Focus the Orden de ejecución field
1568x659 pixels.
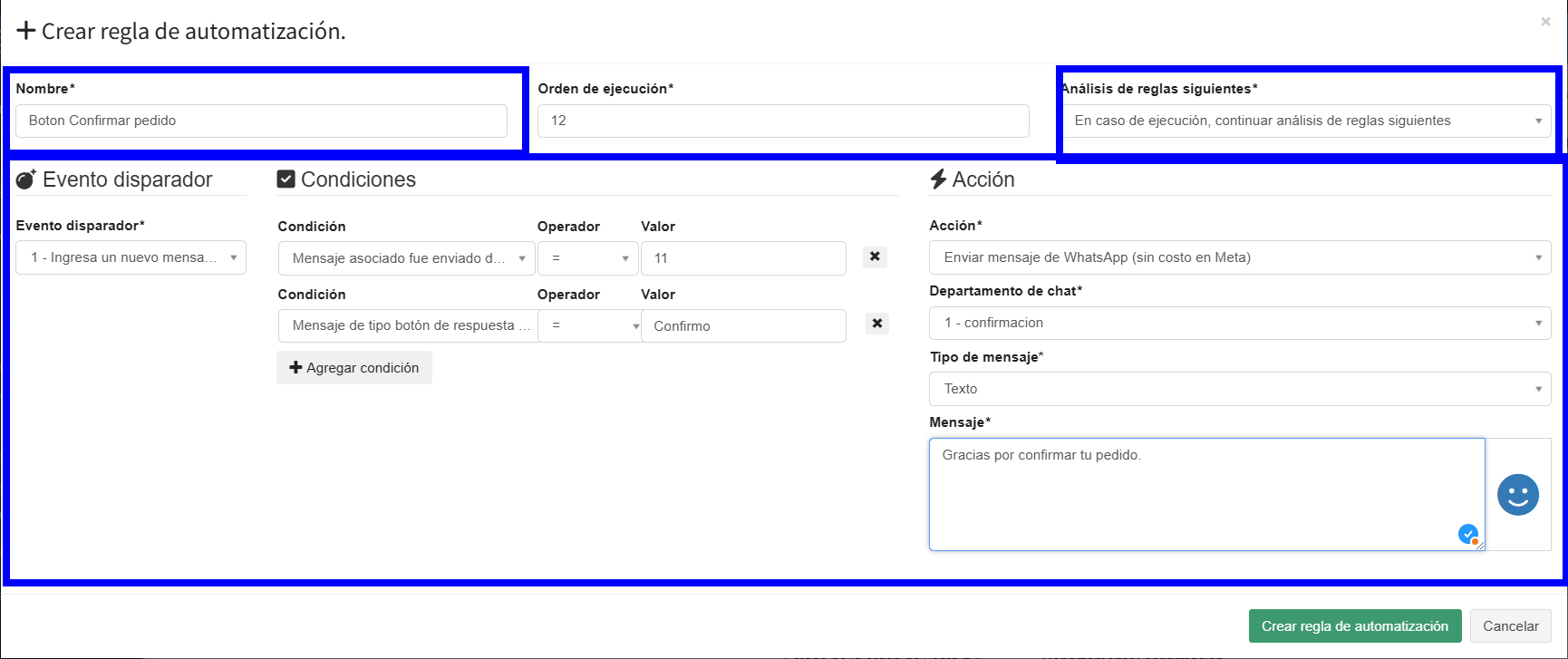click(x=783, y=121)
